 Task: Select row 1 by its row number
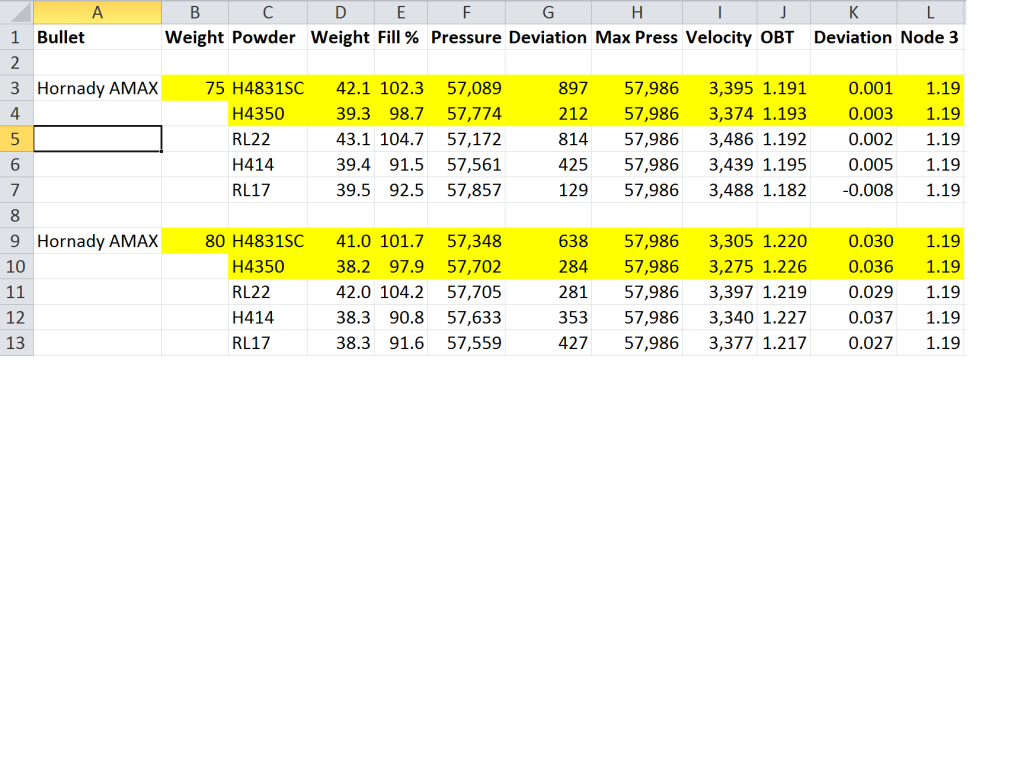click(16, 37)
